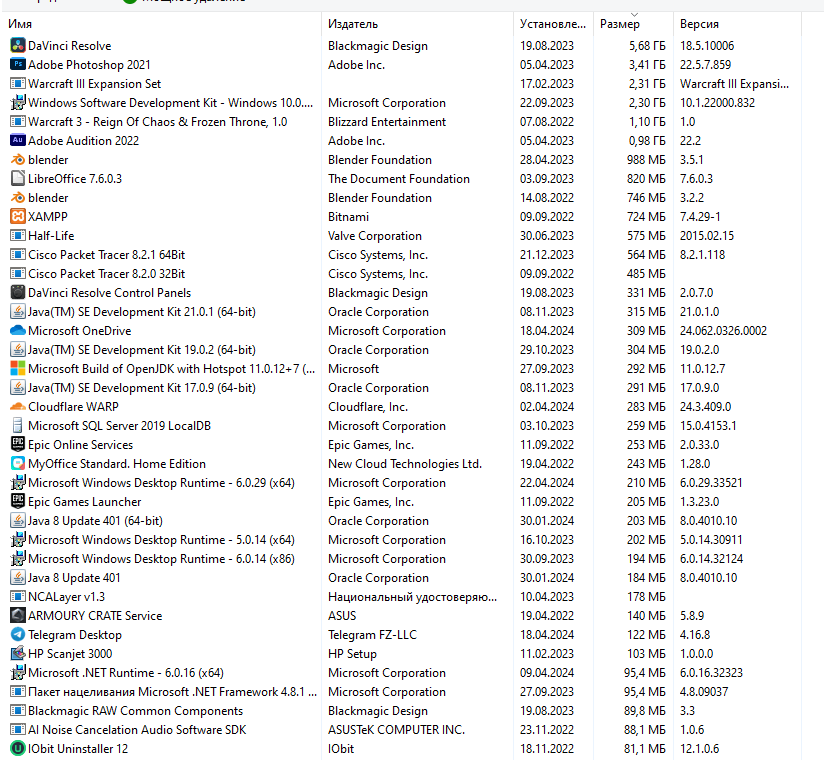824x760 pixels.
Task: Click the MyOffice Standard icon
Action: [x=18, y=464]
